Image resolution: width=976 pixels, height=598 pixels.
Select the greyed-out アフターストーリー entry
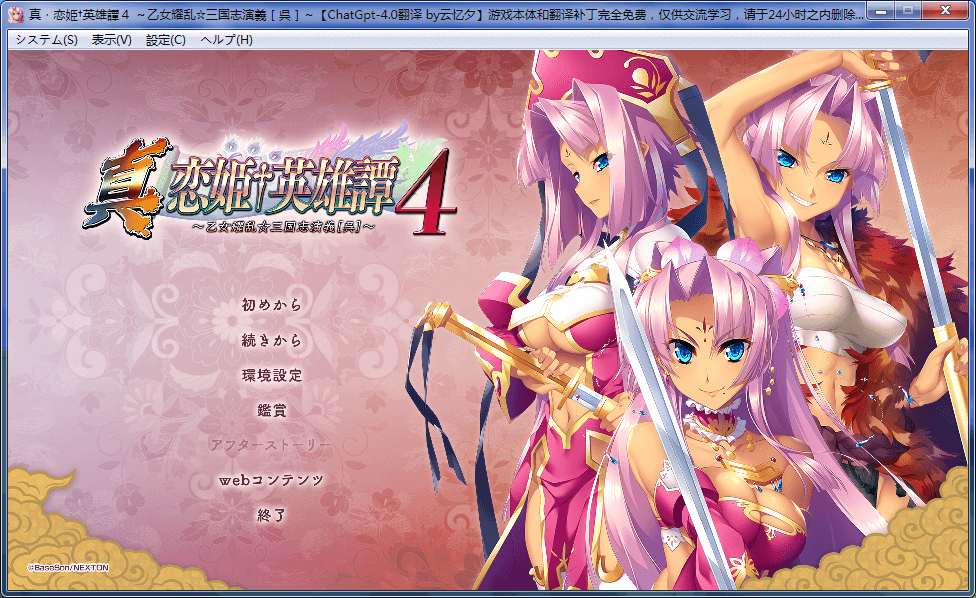[271, 445]
